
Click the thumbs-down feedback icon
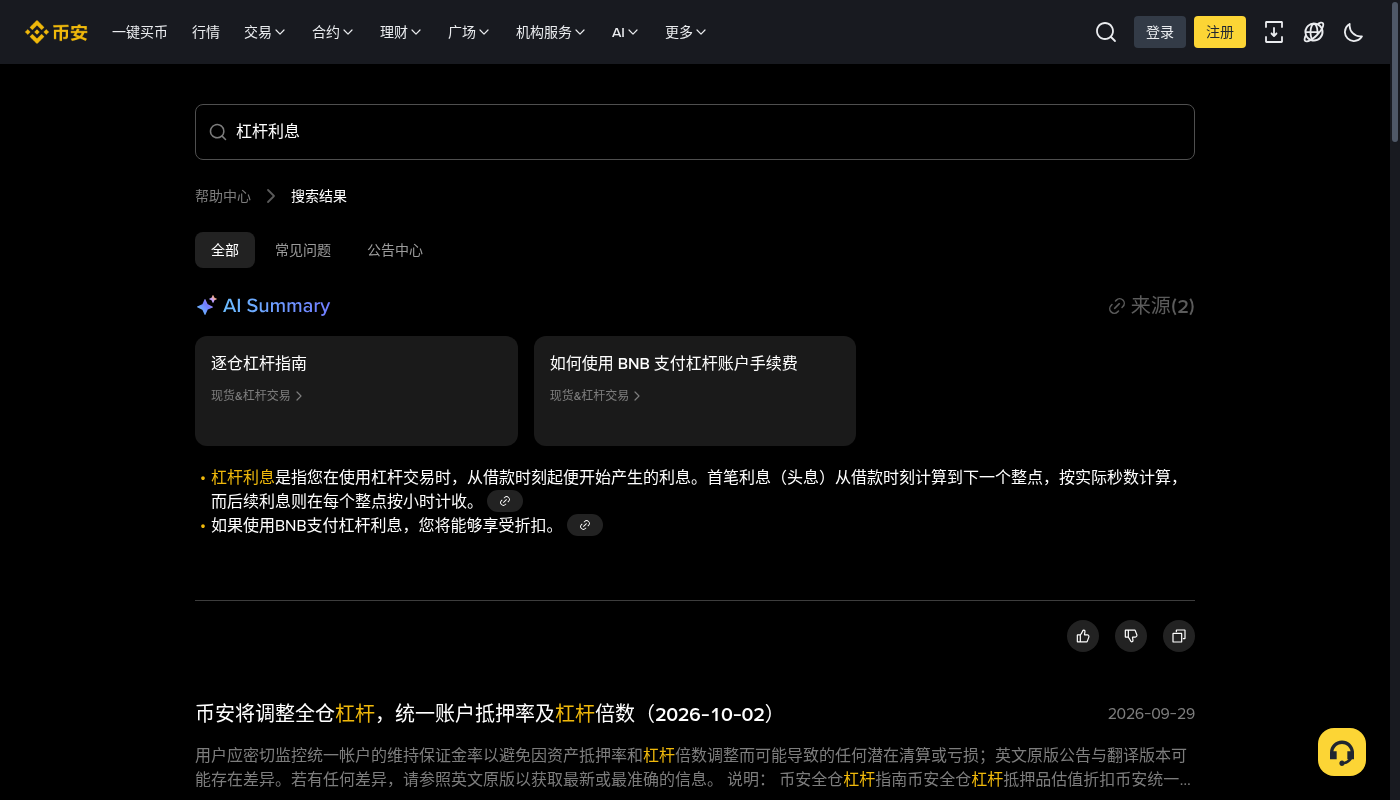[1131, 636]
